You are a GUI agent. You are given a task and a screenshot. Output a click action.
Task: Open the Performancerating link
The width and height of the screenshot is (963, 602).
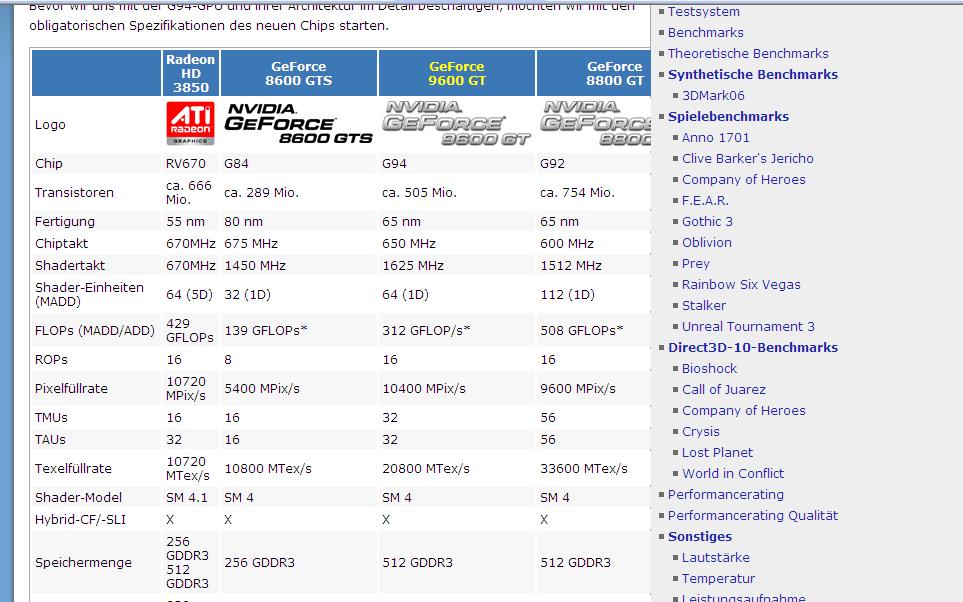click(725, 494)
